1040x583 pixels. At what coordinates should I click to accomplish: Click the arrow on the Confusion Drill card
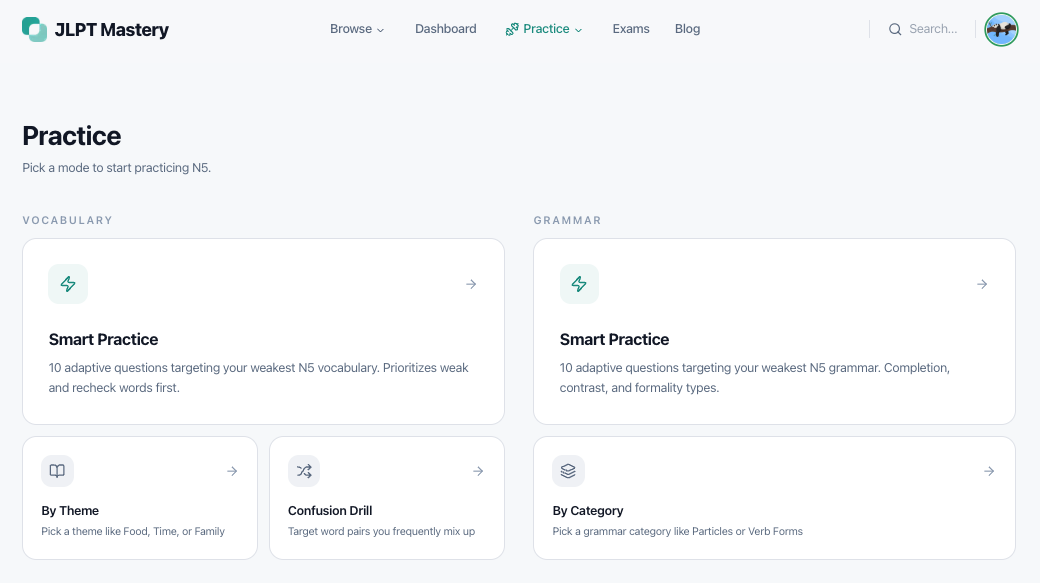pyautogui.click(x=478, y=471)
